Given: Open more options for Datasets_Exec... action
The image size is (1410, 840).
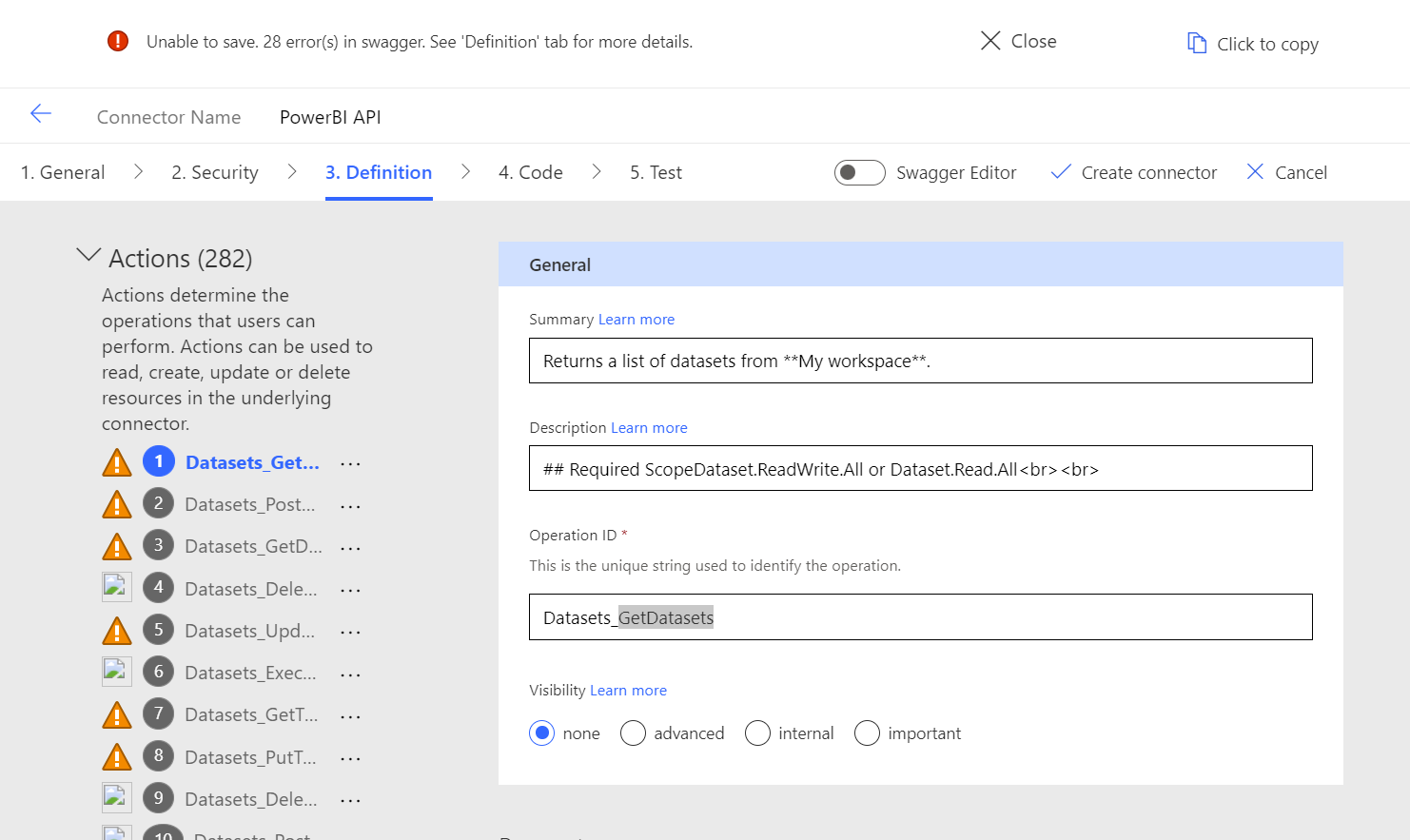Looking at the screenshot, I should tap(351, 674).
